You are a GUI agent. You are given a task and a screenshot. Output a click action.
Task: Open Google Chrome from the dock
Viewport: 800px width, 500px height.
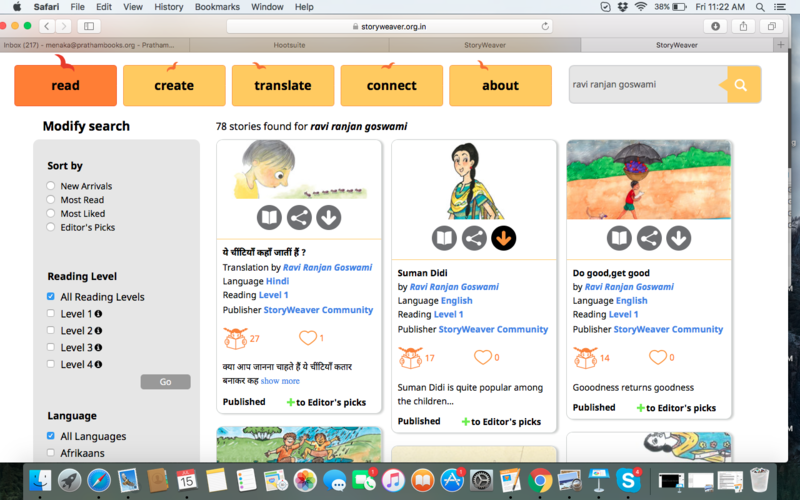(x=540, y=480)
